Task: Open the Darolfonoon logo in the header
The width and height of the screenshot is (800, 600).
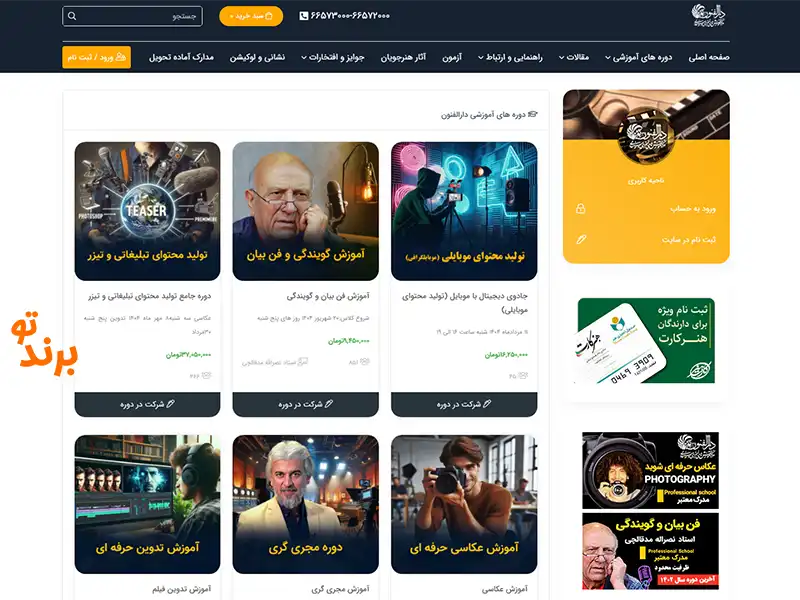Action: 708,15
